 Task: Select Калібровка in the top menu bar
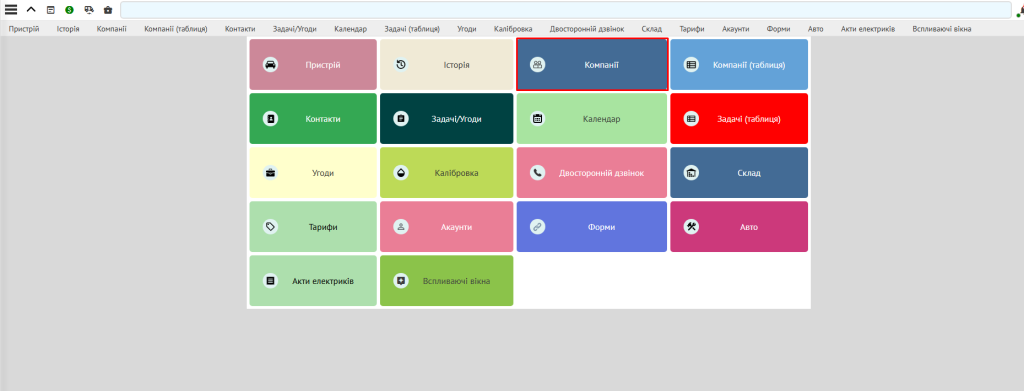pyautogui.click(x=513, y=29)
